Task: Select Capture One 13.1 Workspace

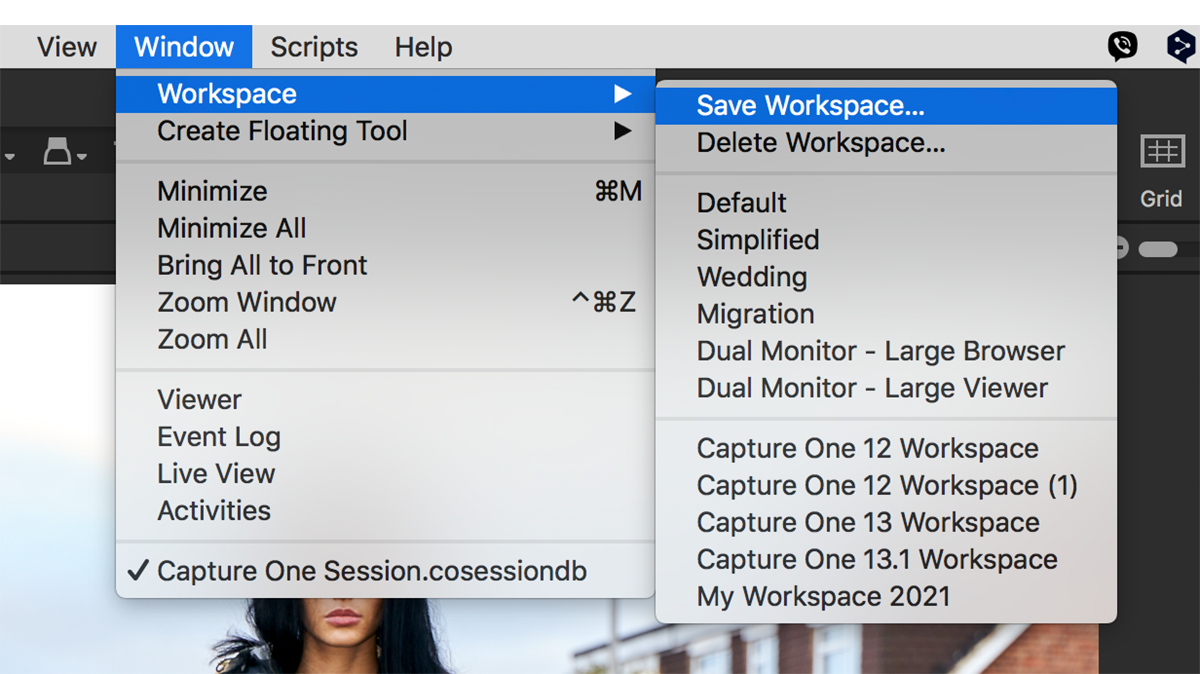Action: [x=876, y=560]
